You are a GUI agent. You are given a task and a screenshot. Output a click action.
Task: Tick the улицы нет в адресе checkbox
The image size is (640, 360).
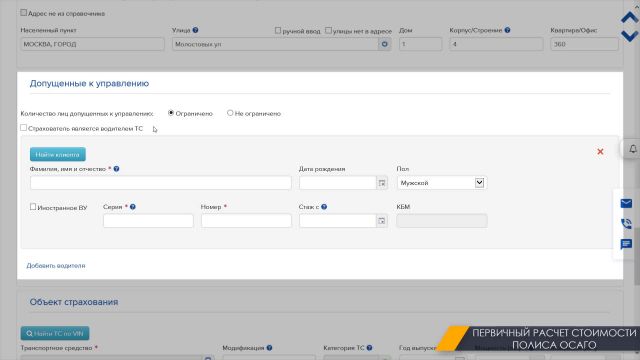328,30
